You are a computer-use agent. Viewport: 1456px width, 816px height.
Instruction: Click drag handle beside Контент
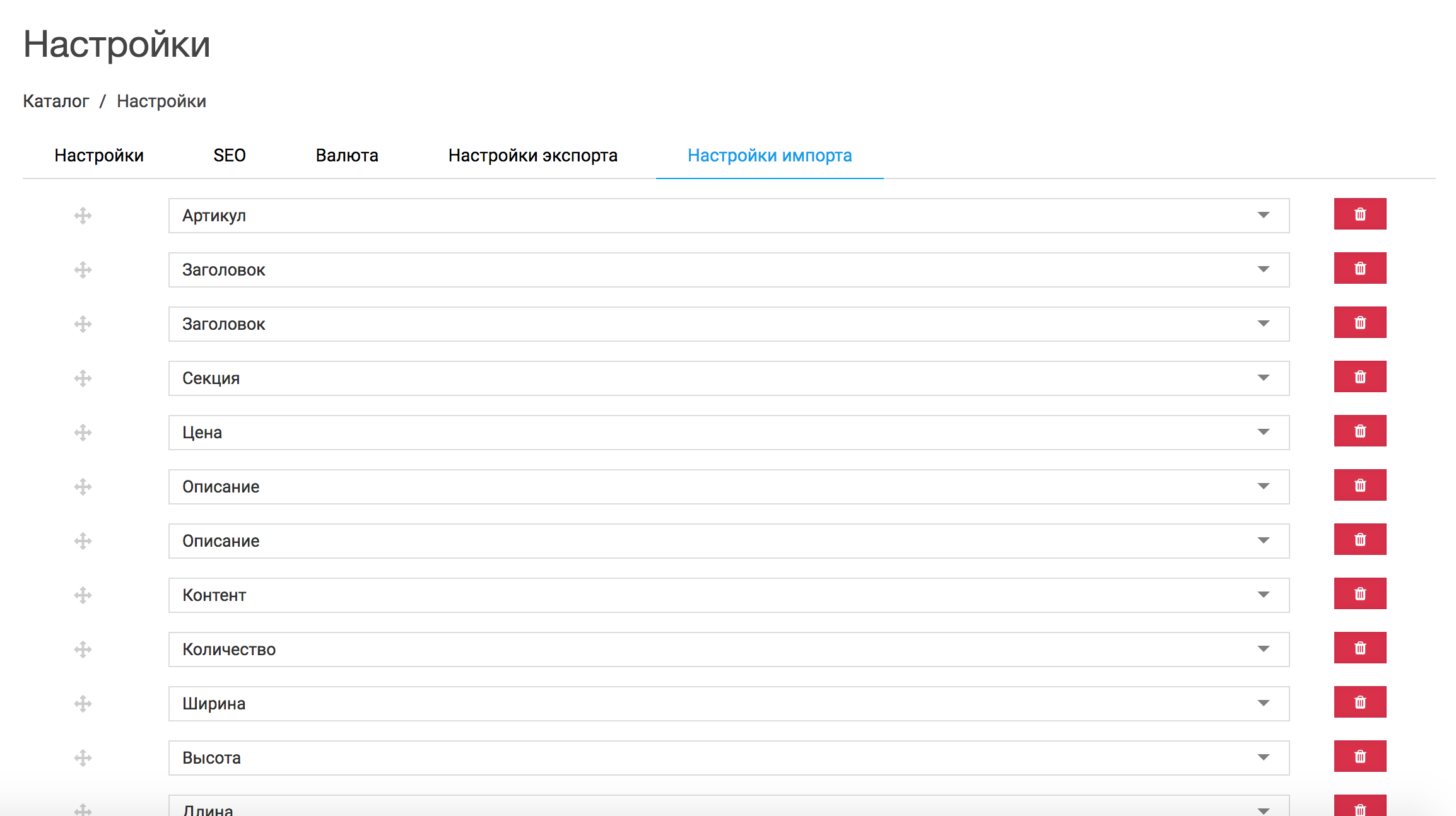tap(83, 595)
